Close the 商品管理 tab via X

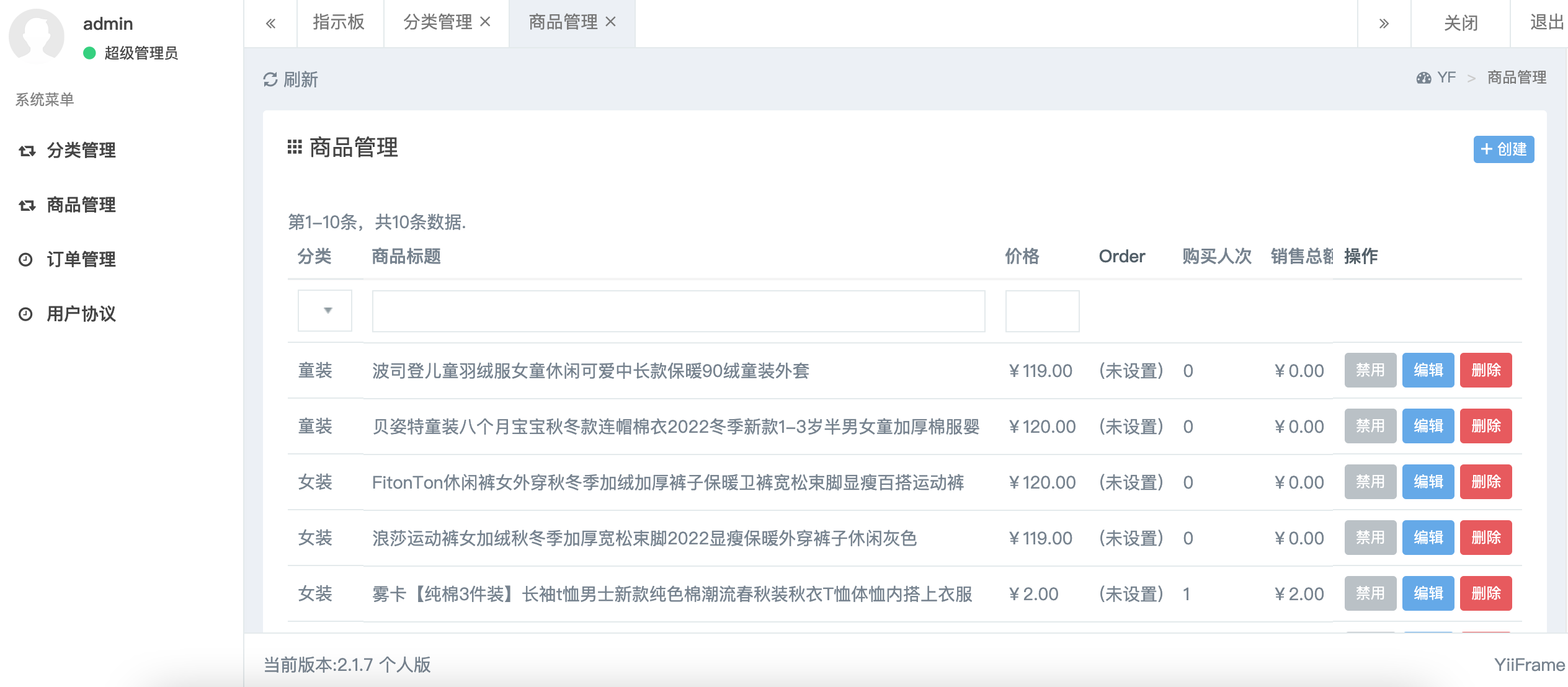[x=611, y=22]
